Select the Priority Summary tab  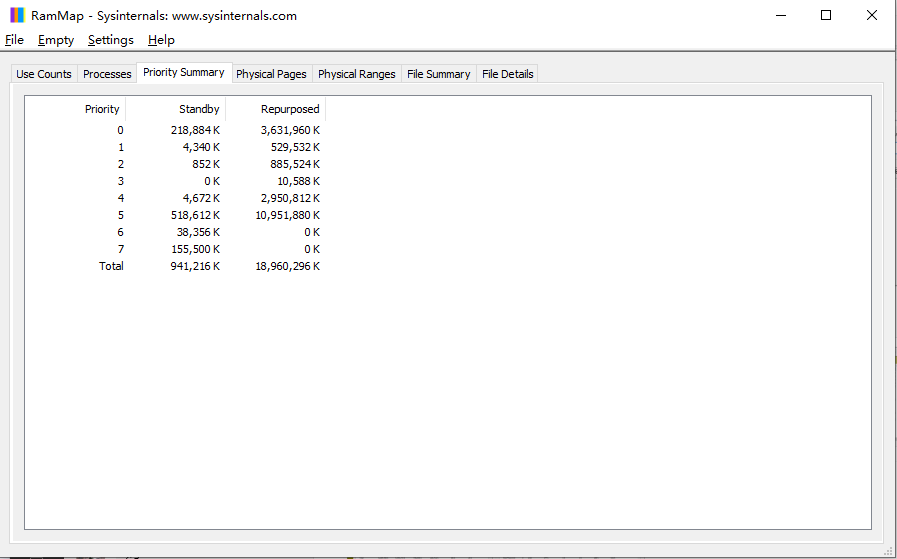[x=184, y=73]
